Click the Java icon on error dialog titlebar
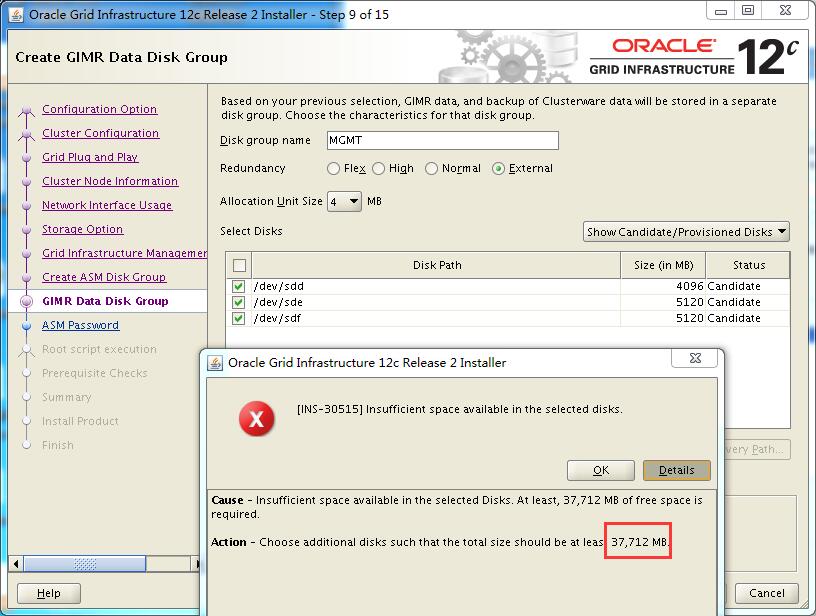The height and width of the screenshot is (616, 816). 215,363
